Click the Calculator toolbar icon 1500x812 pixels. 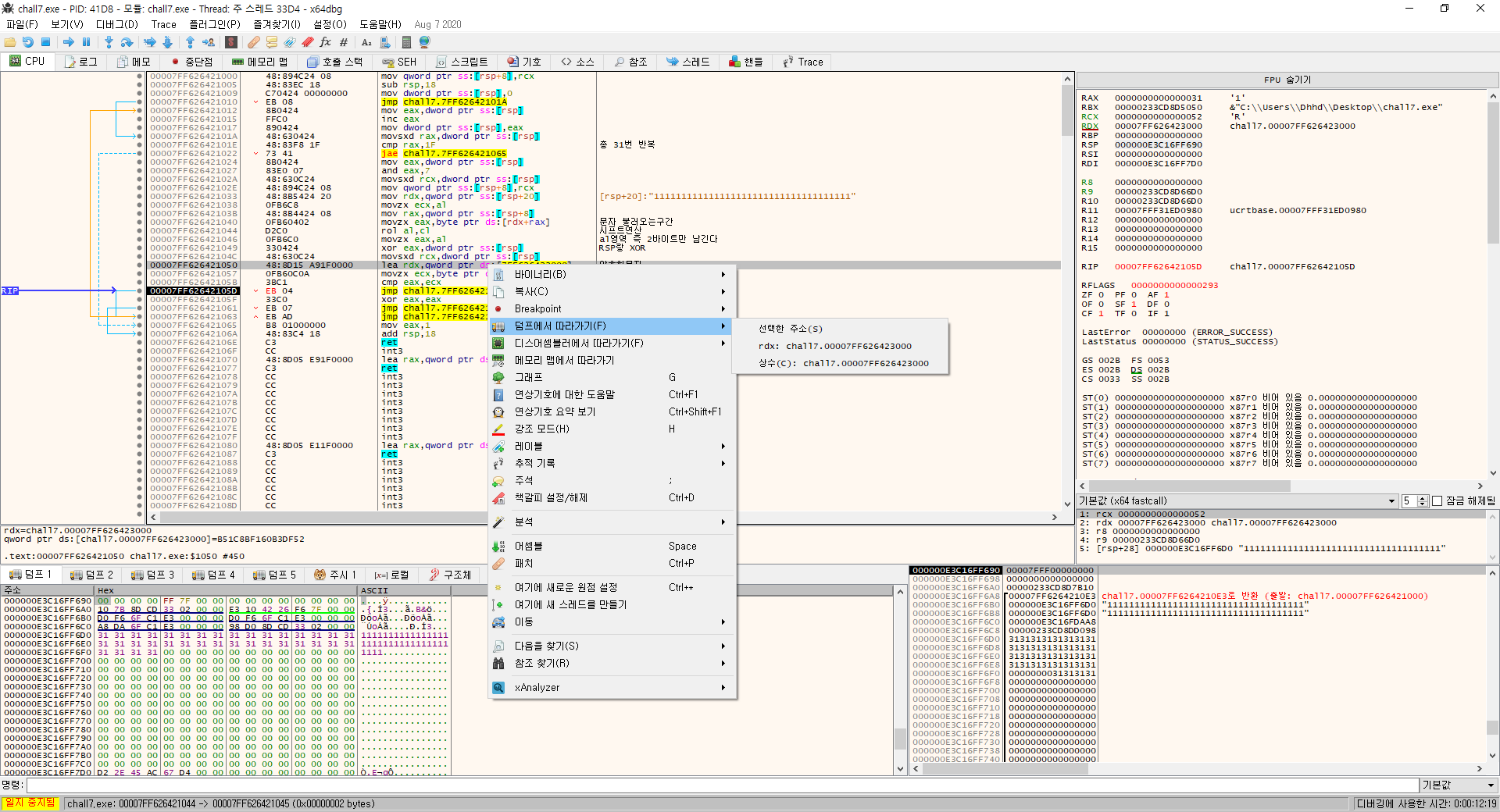[406, 42]
